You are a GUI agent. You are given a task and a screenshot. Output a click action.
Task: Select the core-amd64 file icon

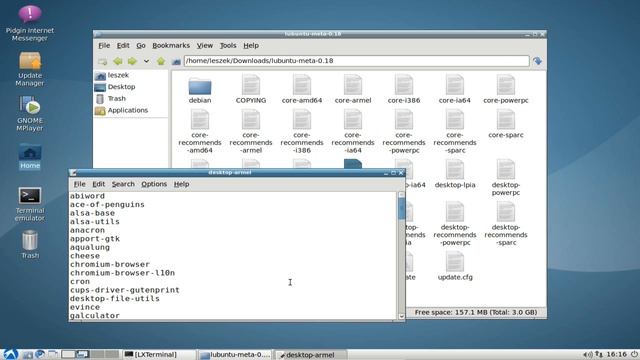(302, 85)
